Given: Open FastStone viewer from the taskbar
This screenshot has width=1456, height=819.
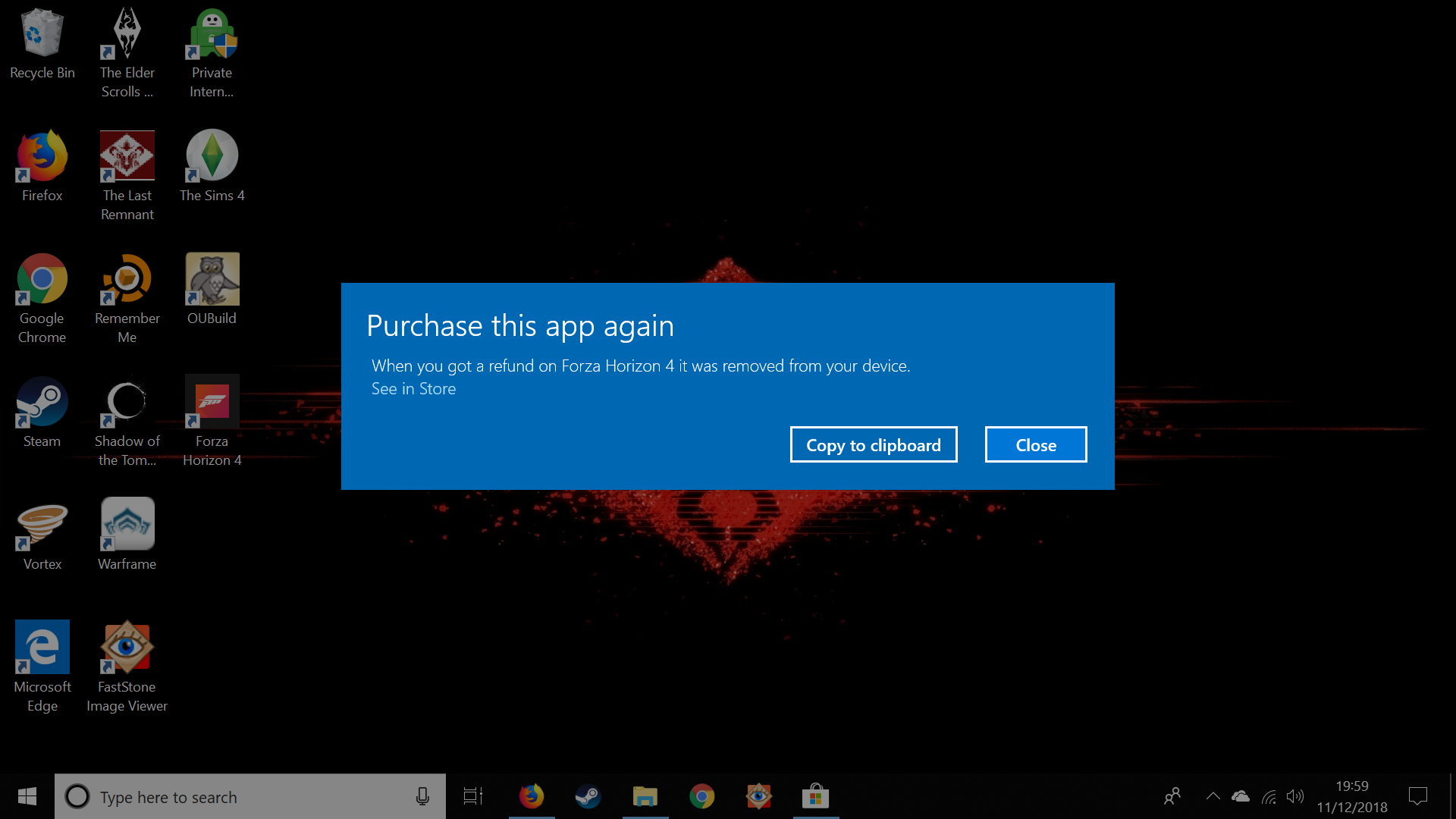Looking at the screenshot, I should pyautogui.click(x=759, y=796).
